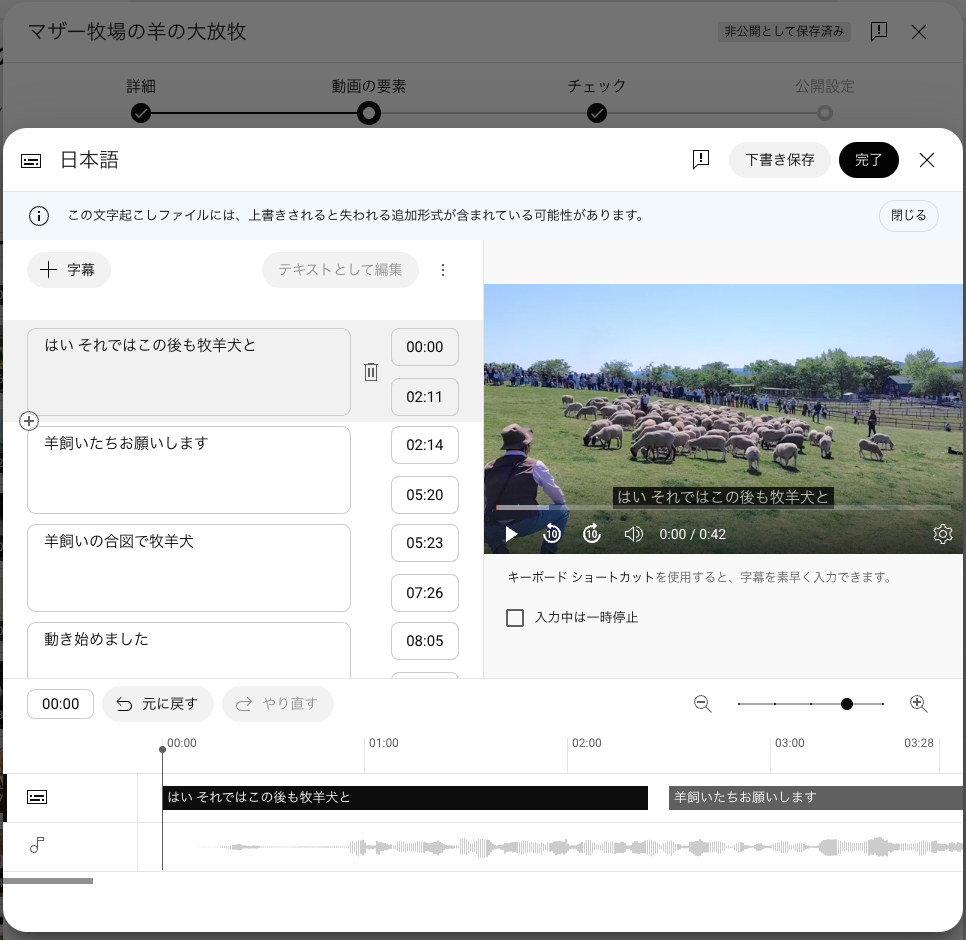Go to the 詳細 step
Screen dimensions: 966x940
(x=141, y=112)
